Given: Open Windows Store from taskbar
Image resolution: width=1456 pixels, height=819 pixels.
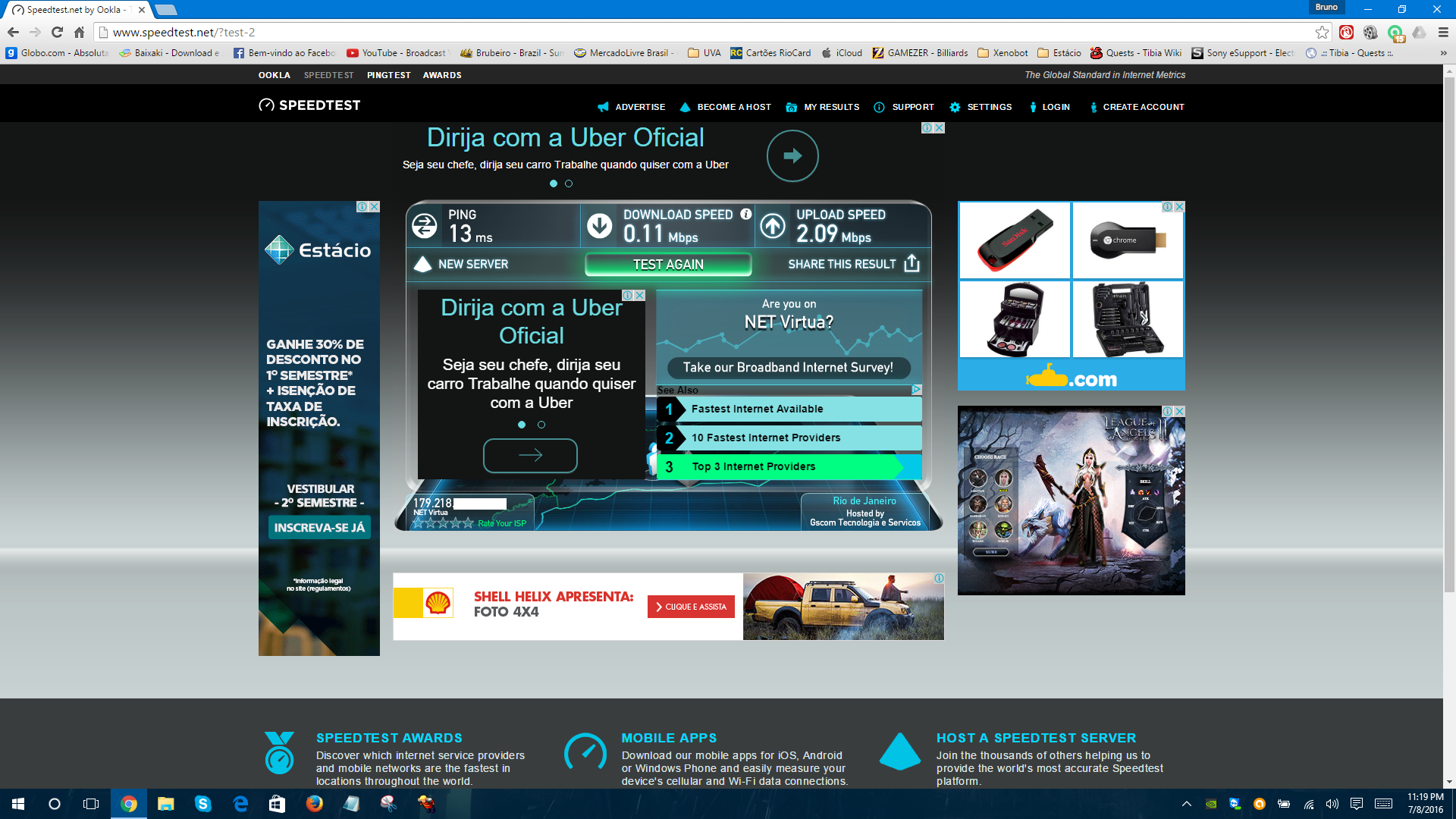Looking at the screenshot, I should pyautogui.click(x=277, y=804).
